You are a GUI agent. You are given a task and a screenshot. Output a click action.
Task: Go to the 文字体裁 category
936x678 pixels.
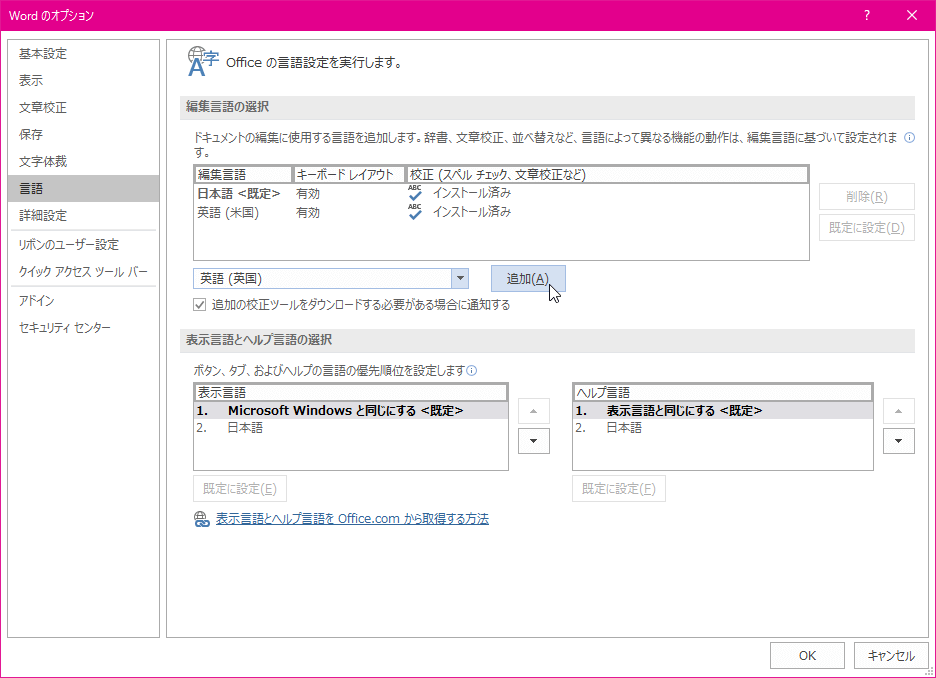[x=84, y=161]
